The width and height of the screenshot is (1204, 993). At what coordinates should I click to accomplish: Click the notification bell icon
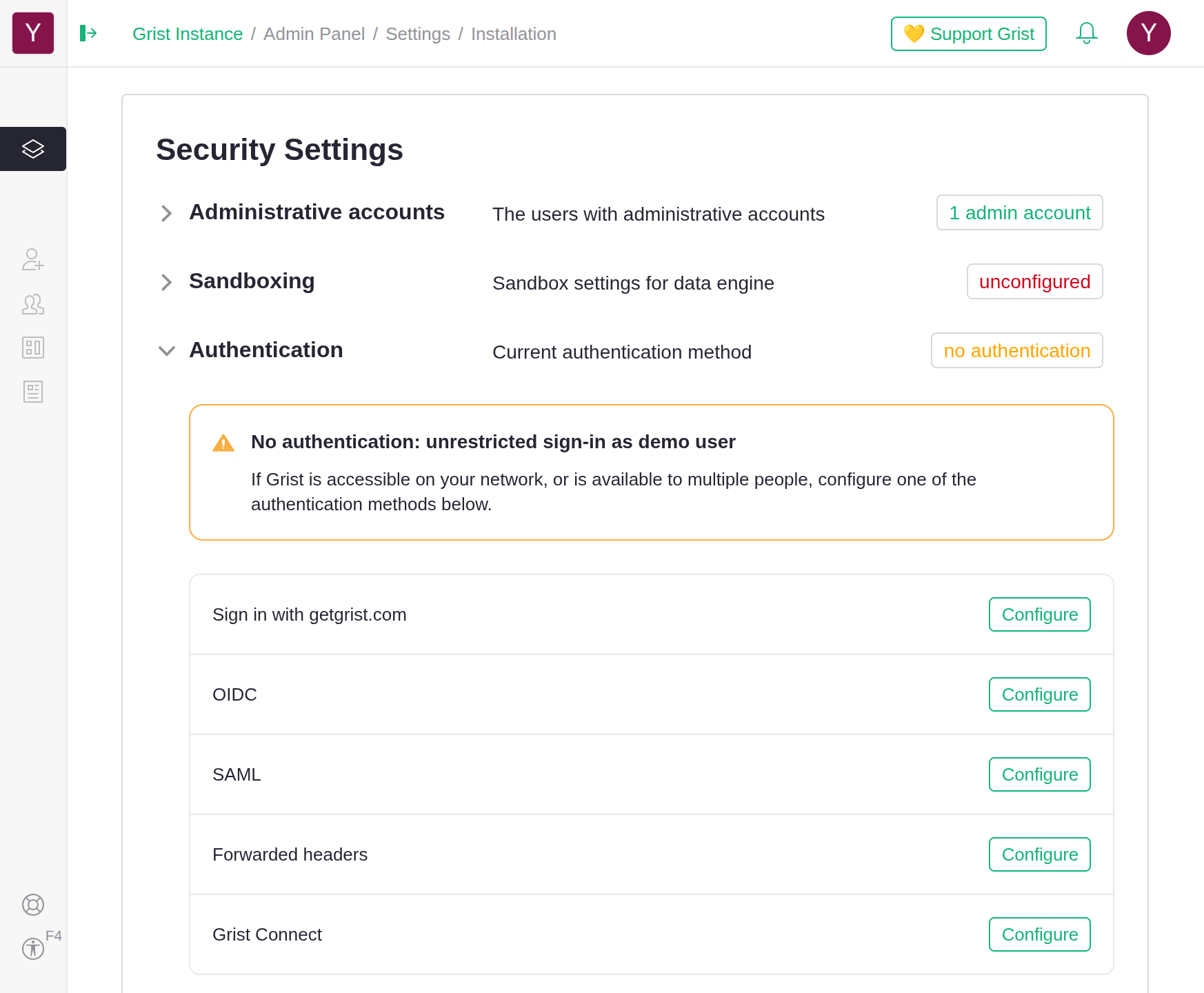[x=1087, y=32]
